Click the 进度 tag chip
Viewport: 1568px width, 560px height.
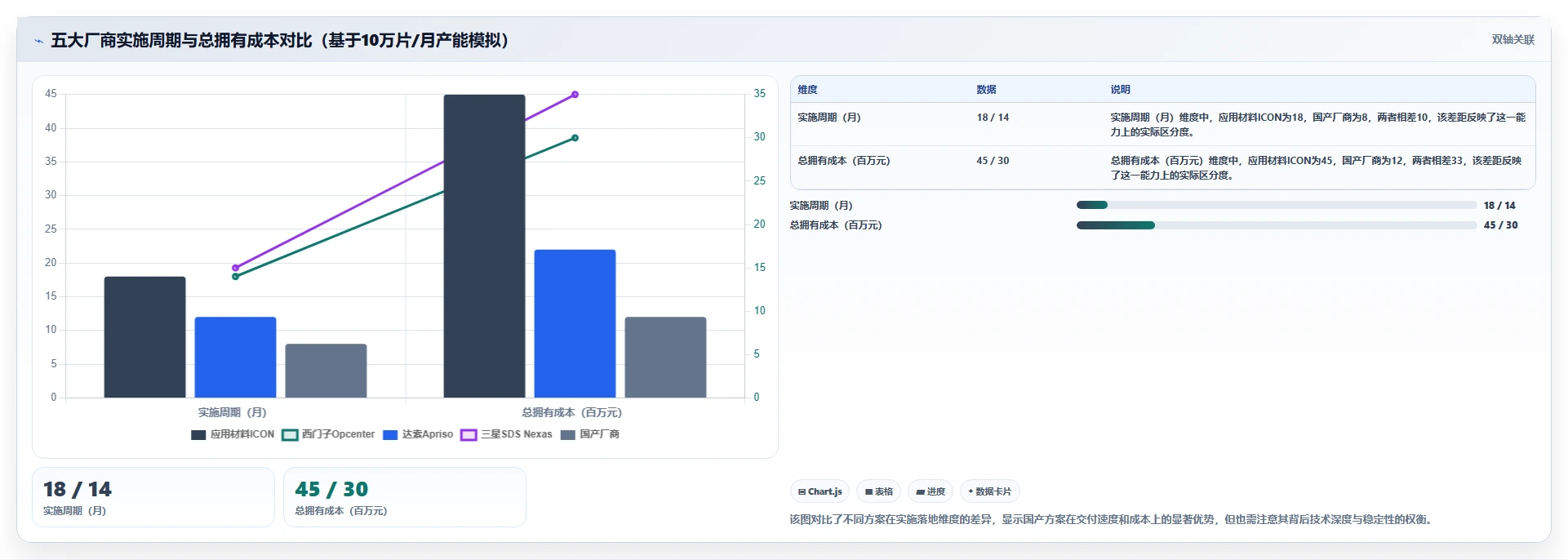coord(931,491)
